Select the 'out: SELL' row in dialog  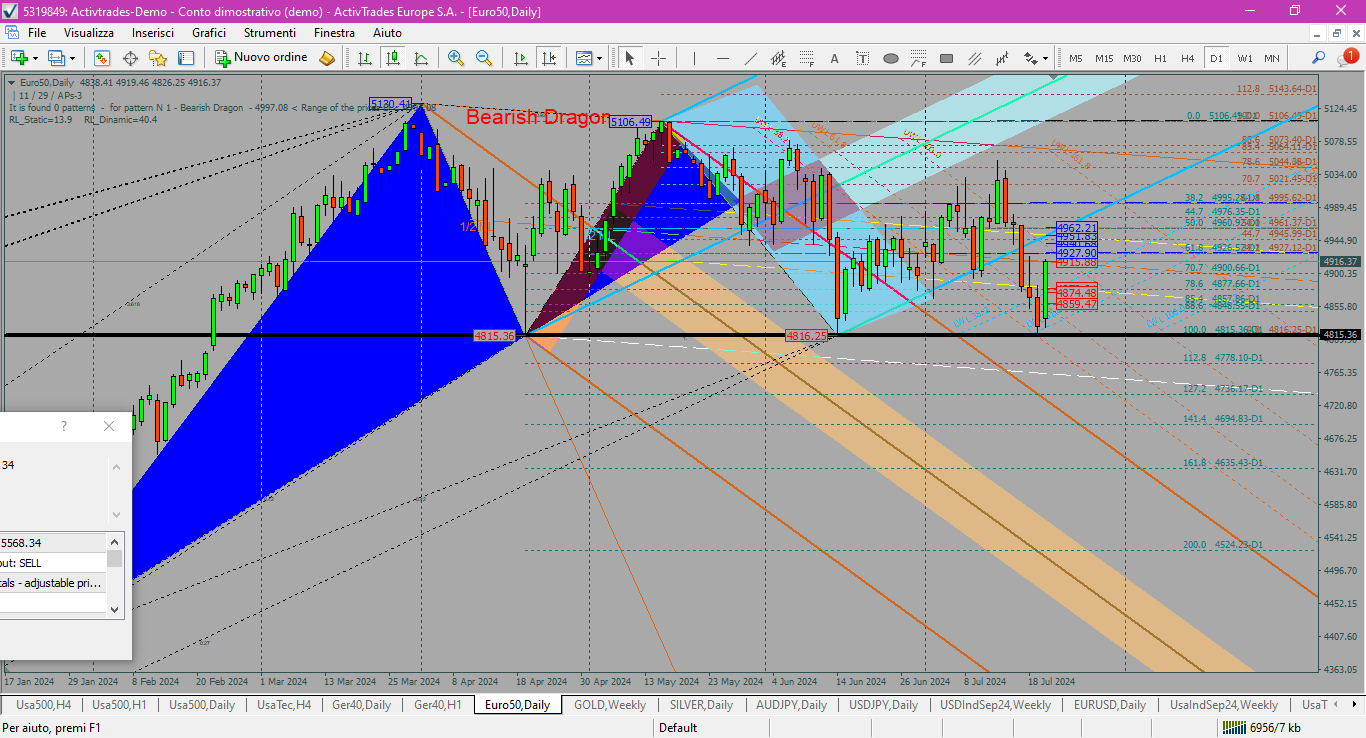54,563
